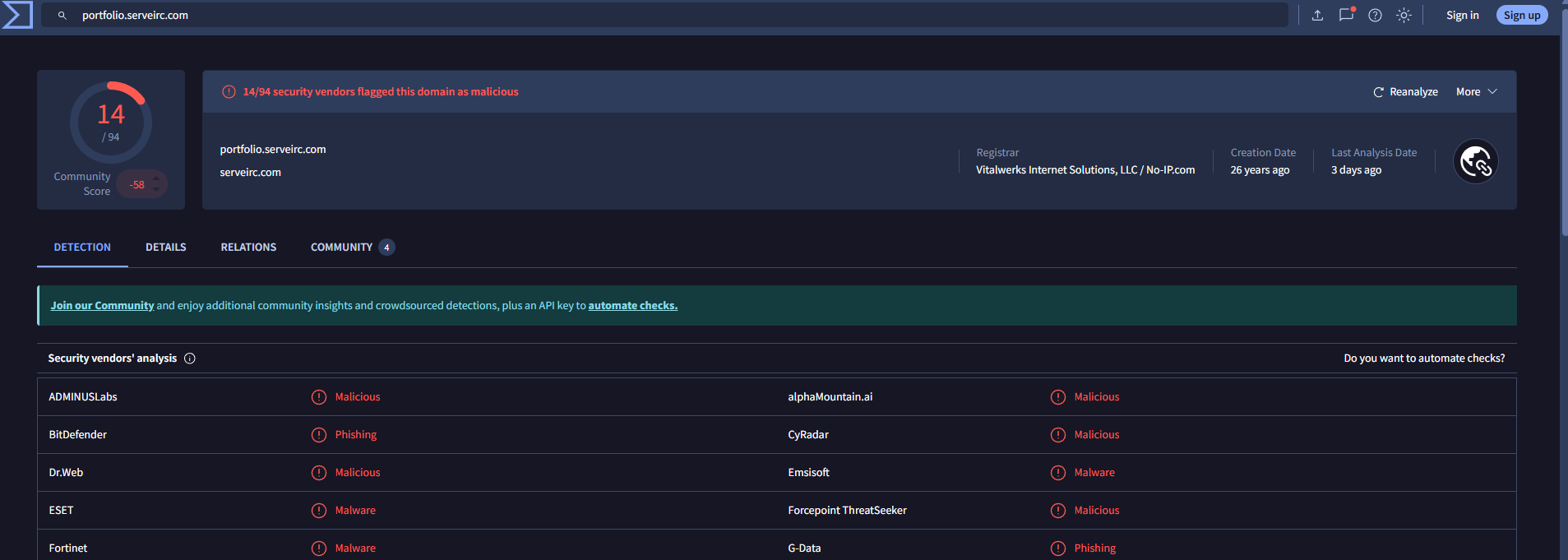
Task: Click the Forcepoint ThreatSeeker vendor name
Action: [847, 510]
